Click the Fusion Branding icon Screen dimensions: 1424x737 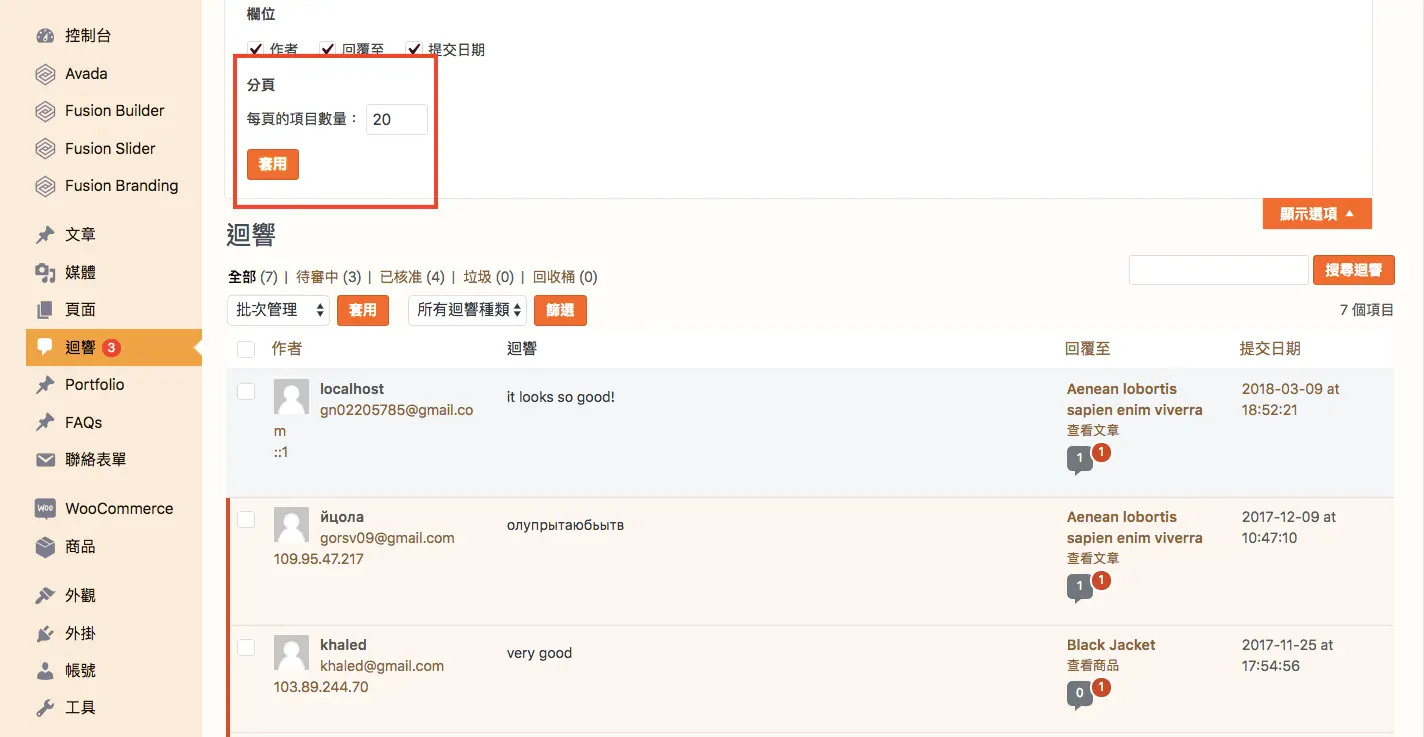point(45,186)
